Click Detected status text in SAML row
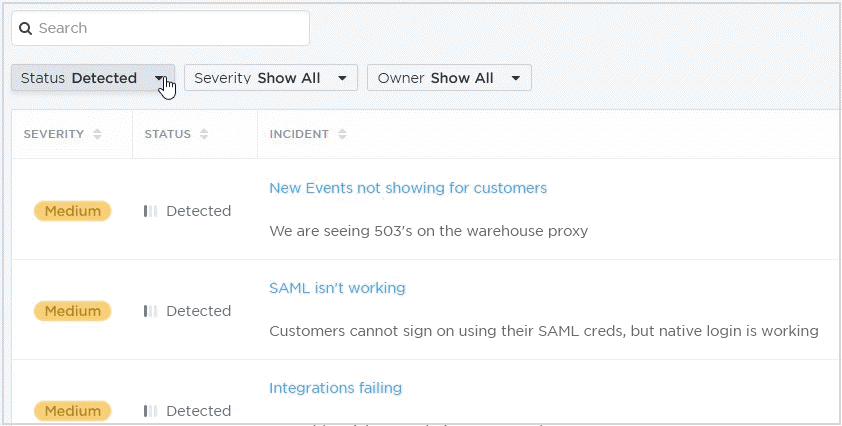The height and width of the screenshot is (426, 842). pos(199,311)
